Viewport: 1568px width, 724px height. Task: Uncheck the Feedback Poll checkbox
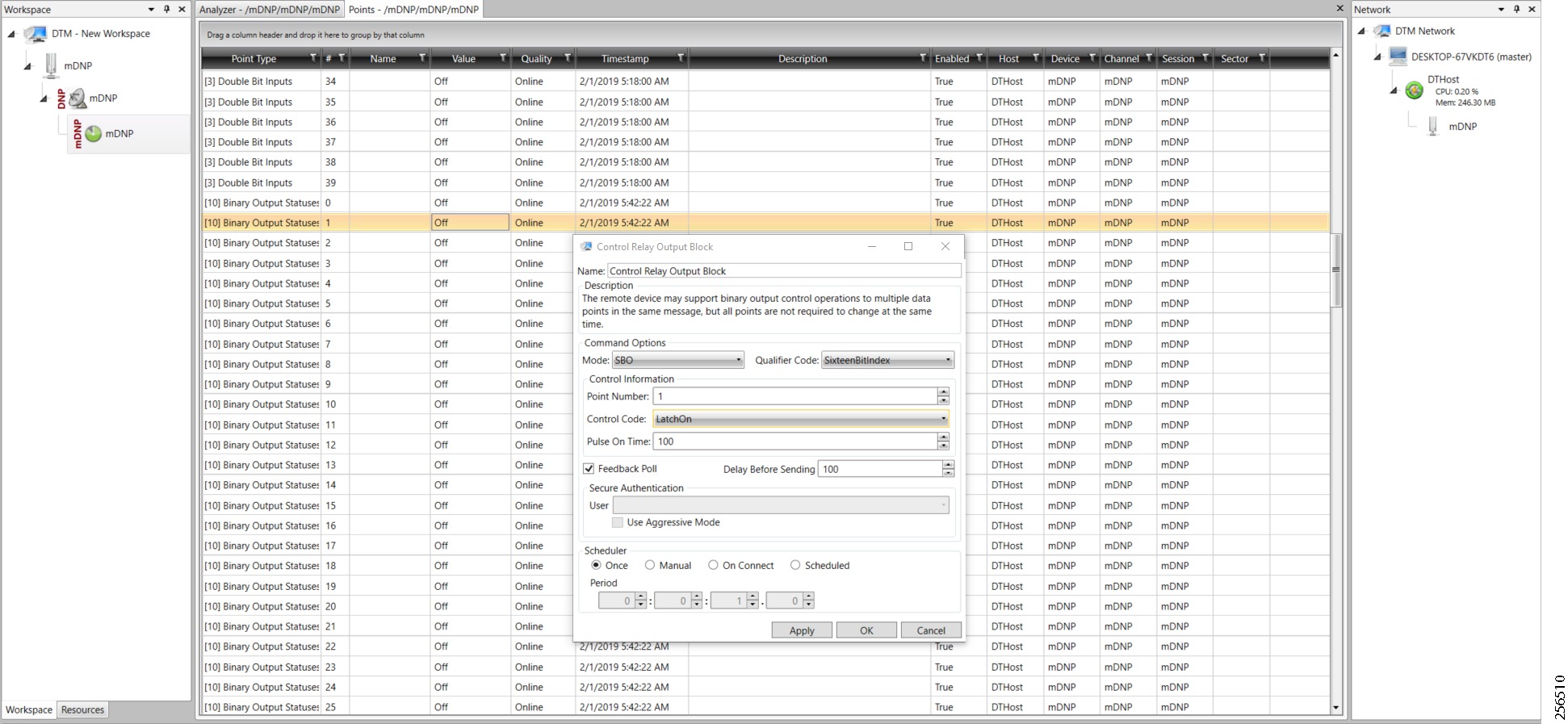pos(589,469)
